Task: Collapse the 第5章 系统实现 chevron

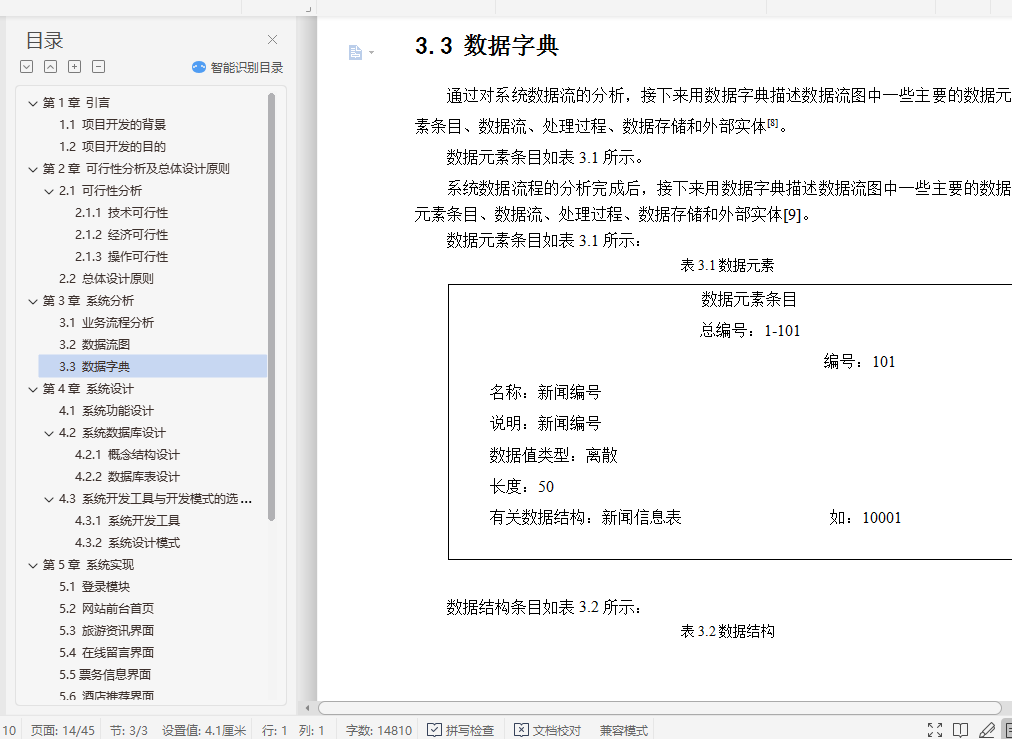Action: pos(33,565)
